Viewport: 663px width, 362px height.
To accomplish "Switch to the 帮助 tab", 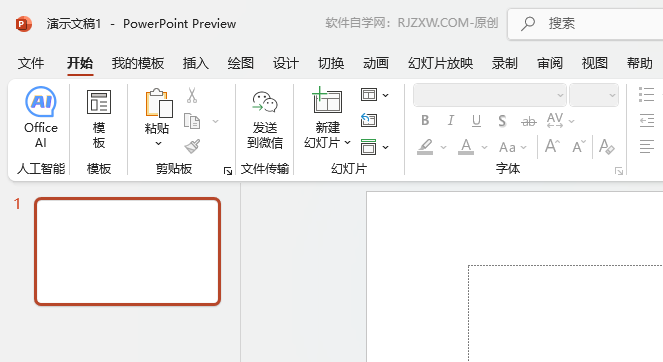I will point(640,63).
